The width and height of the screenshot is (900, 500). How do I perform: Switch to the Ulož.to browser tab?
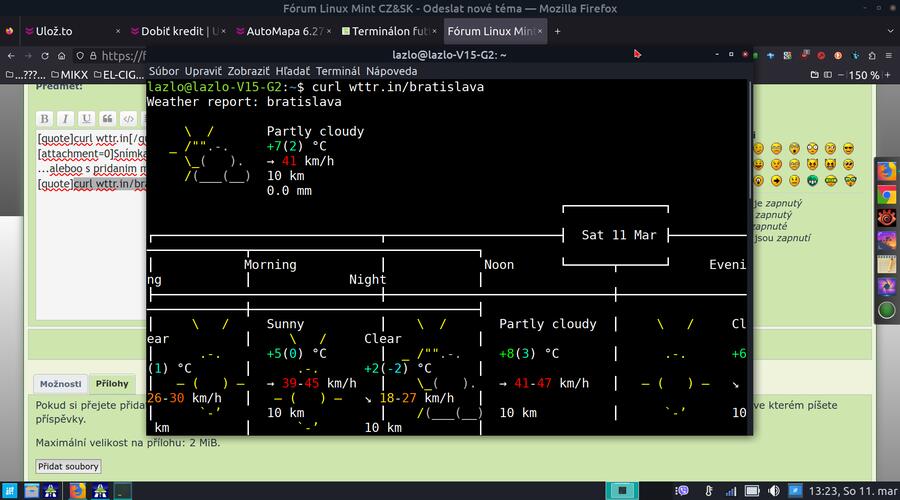50,31
